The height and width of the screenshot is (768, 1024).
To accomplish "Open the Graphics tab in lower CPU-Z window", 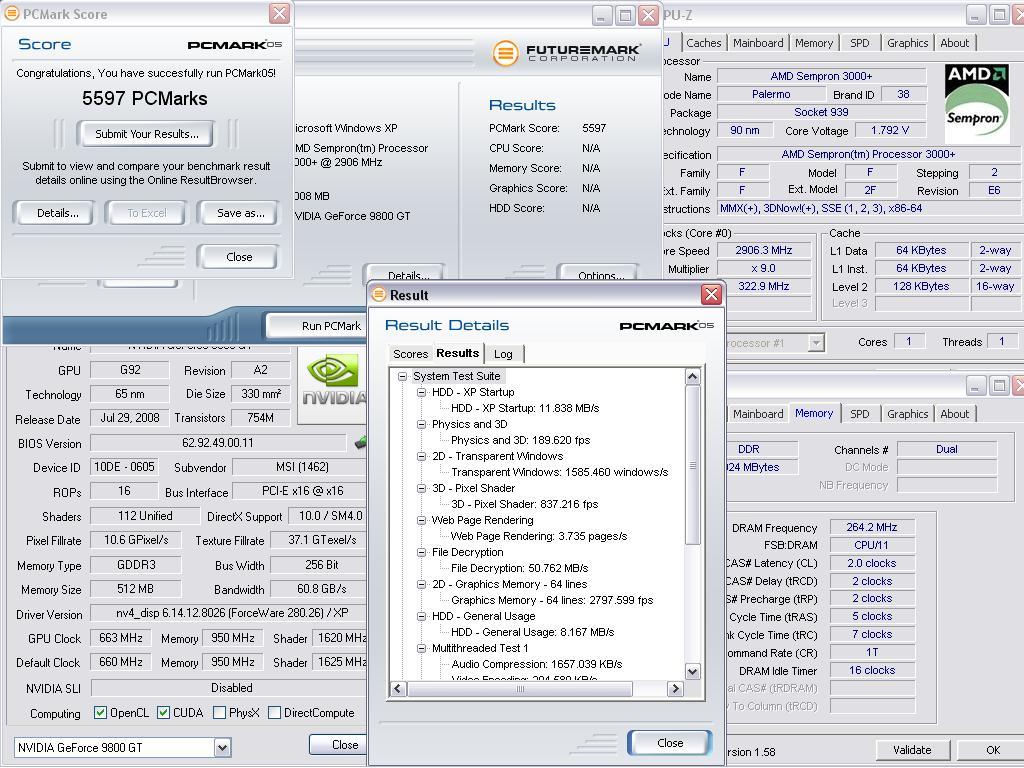I will 907,414.
